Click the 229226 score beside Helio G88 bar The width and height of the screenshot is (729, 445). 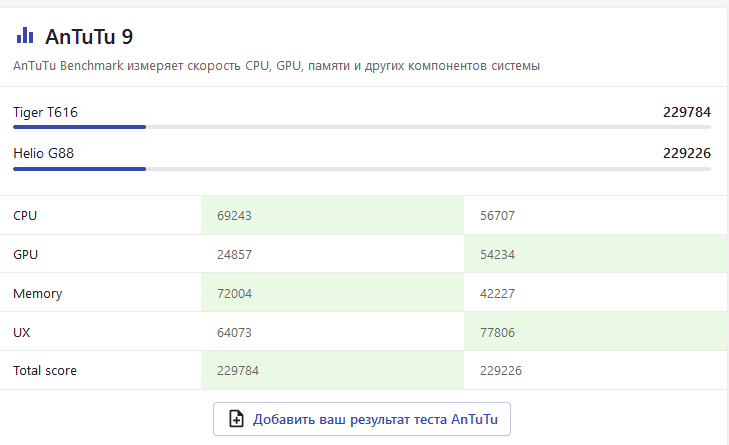coord(687,153)
